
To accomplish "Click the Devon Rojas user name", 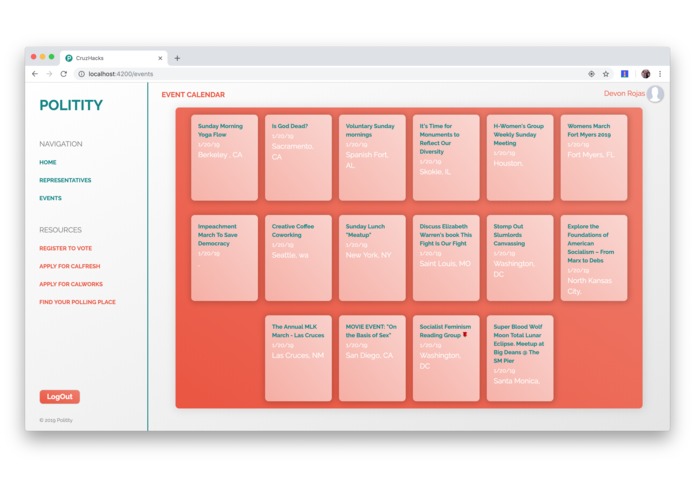I will click(624, 93).
